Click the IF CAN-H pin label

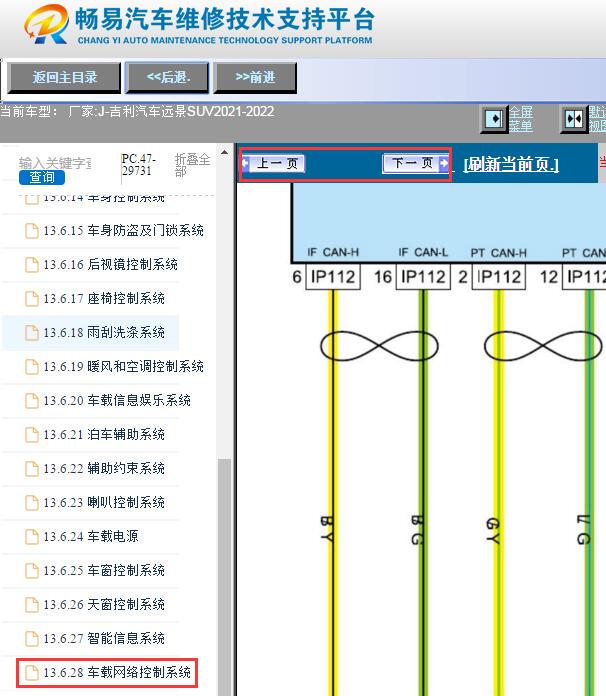(333, 252)
